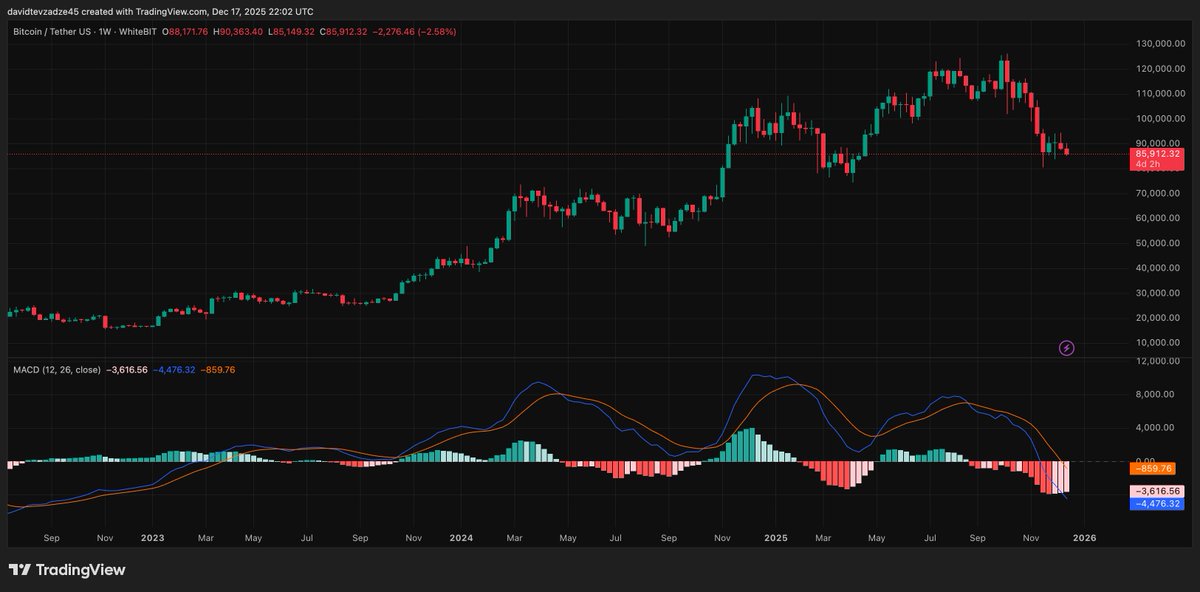This screenshot has width=1200, height=592.
Task: Click the 2024 year label on time axis
Action: click(x=463, y=537)
